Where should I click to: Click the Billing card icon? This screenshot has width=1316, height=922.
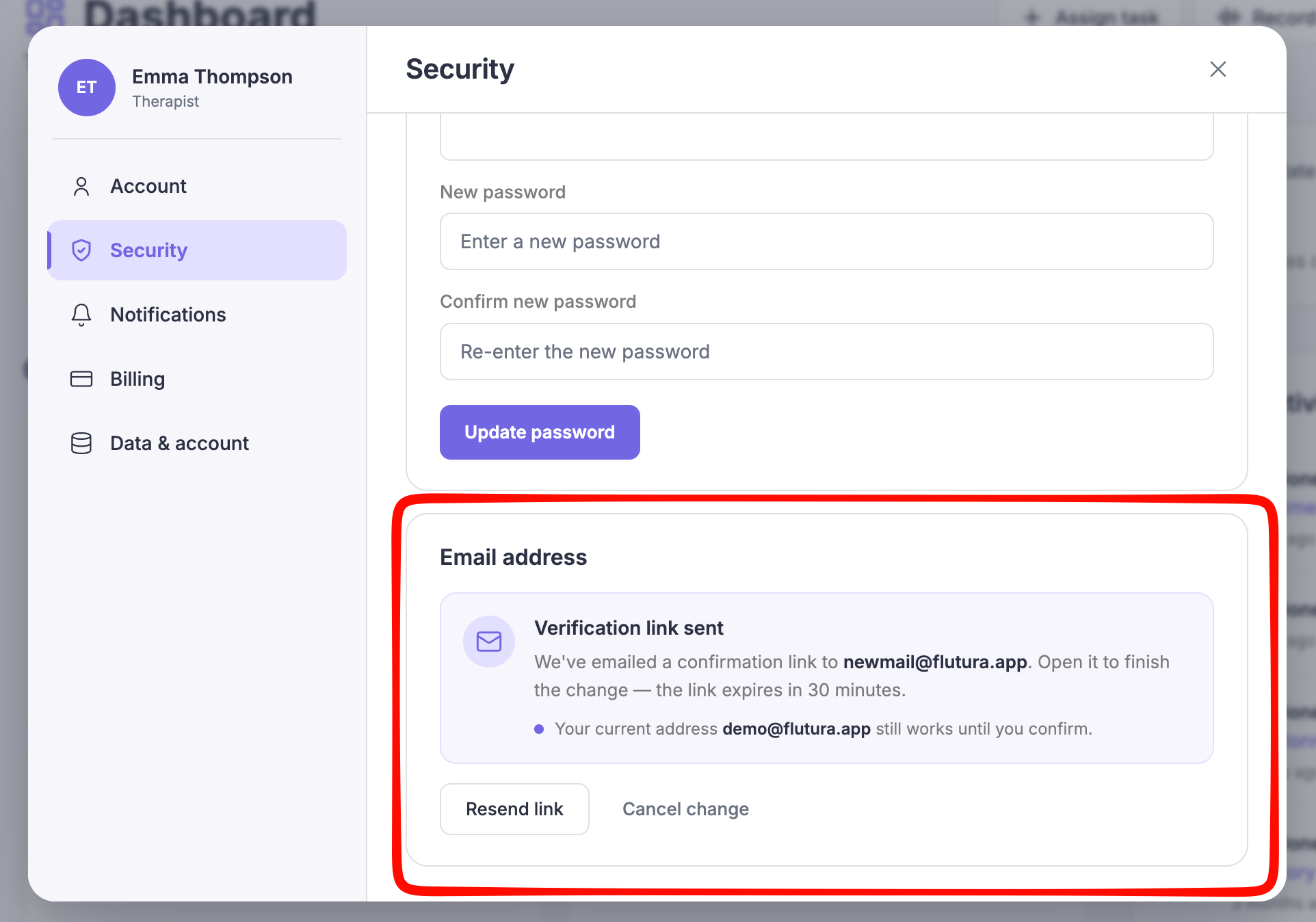pos(81,379)
